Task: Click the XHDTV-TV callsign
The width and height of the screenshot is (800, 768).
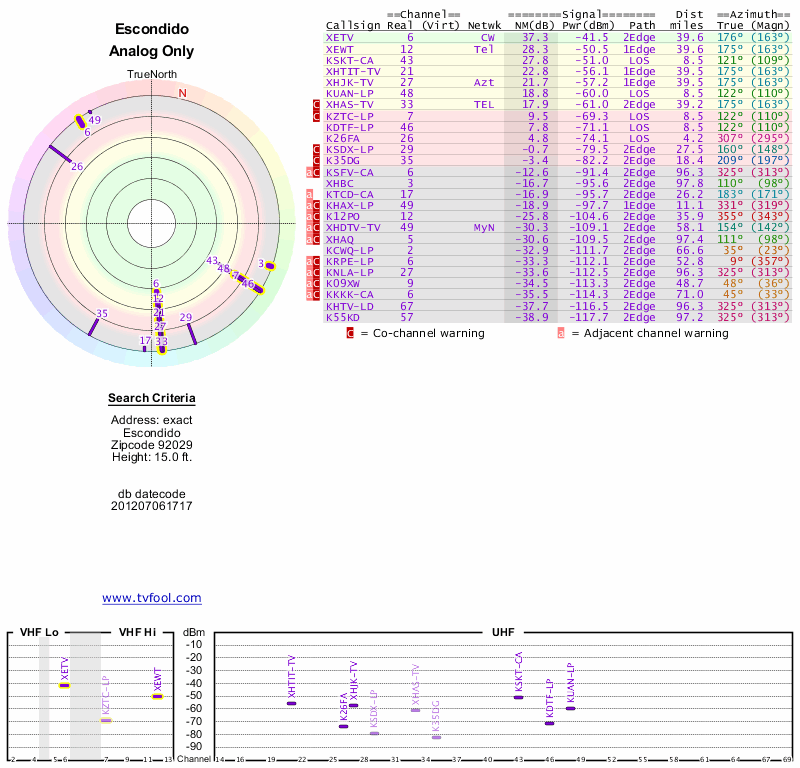Action: coord(353,228)
